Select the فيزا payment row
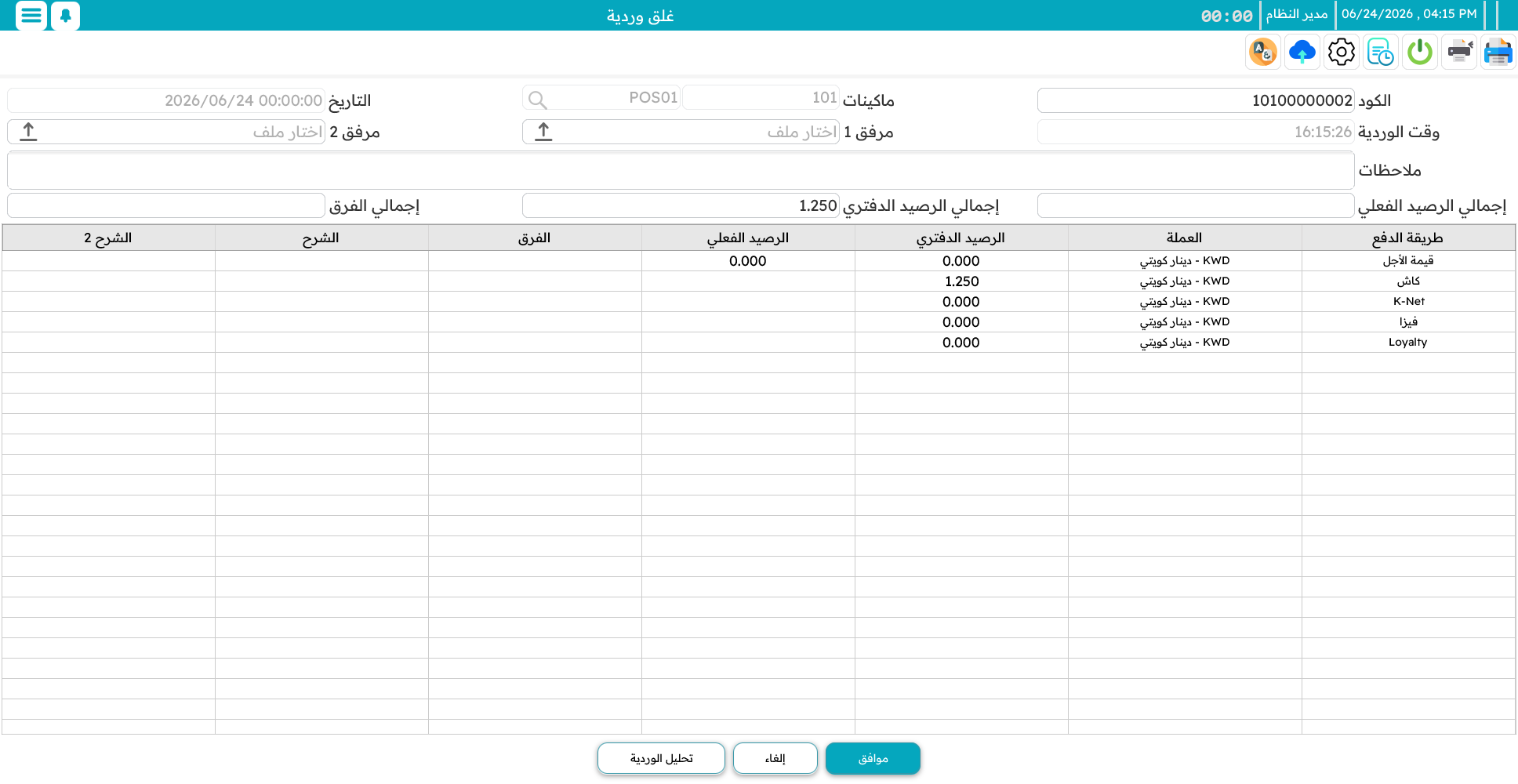Viewport: 1518px width, 784px height. click(759, 322)
